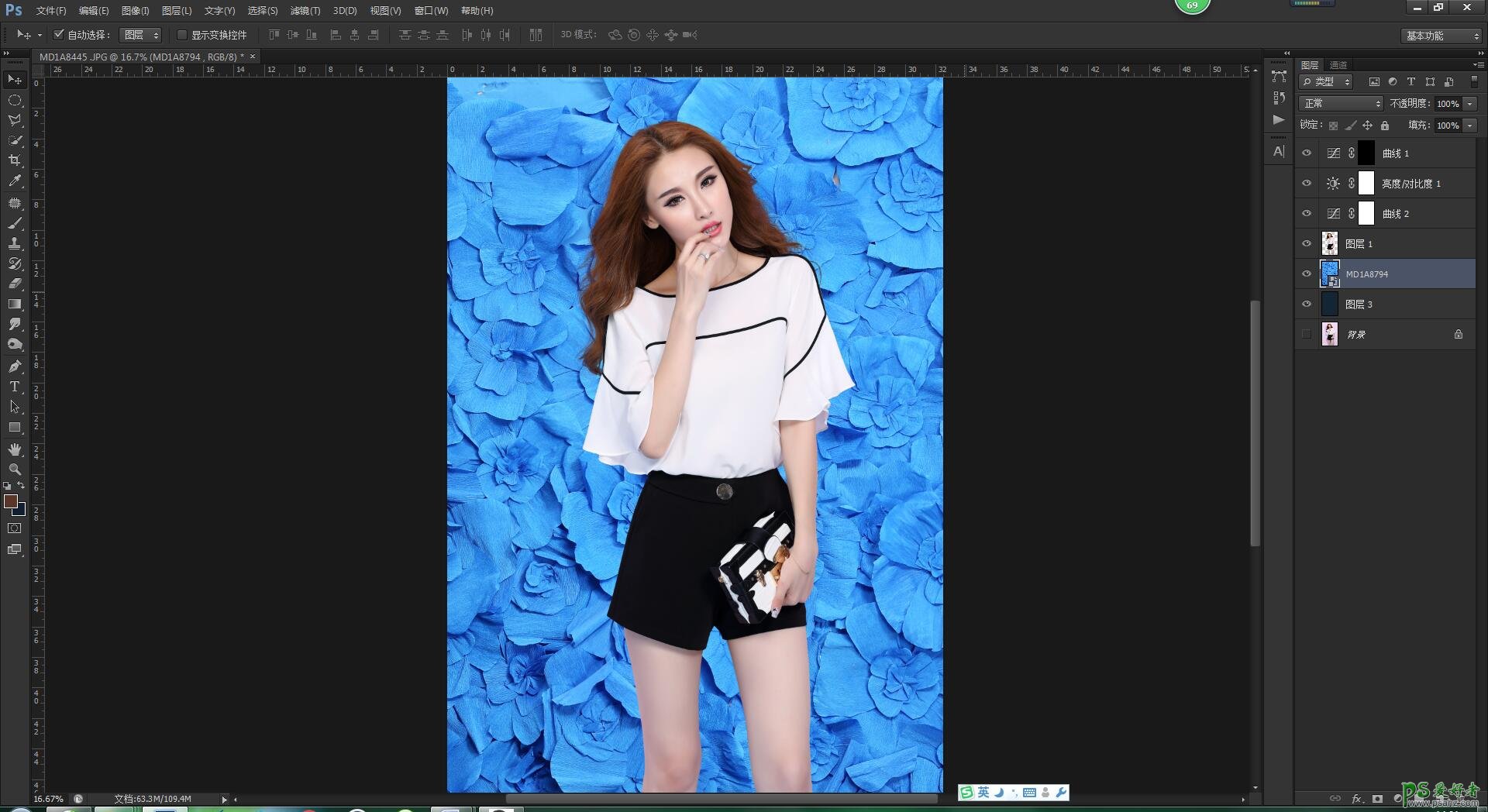Lock layer position with move icon
The height and width of the screenshot is (812, 1488).
click(x=1368, y=125)
